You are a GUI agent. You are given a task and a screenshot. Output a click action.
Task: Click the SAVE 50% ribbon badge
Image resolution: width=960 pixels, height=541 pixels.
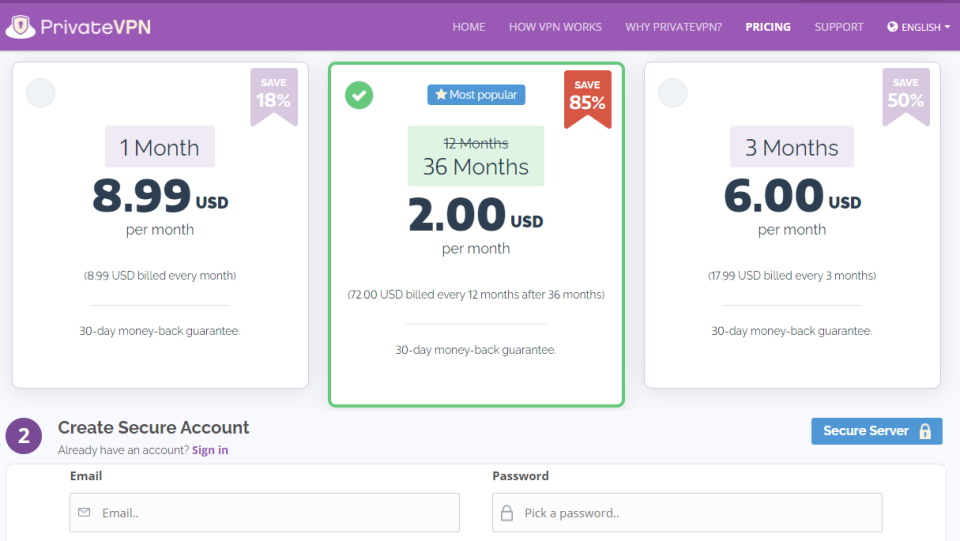coord(905,95)
